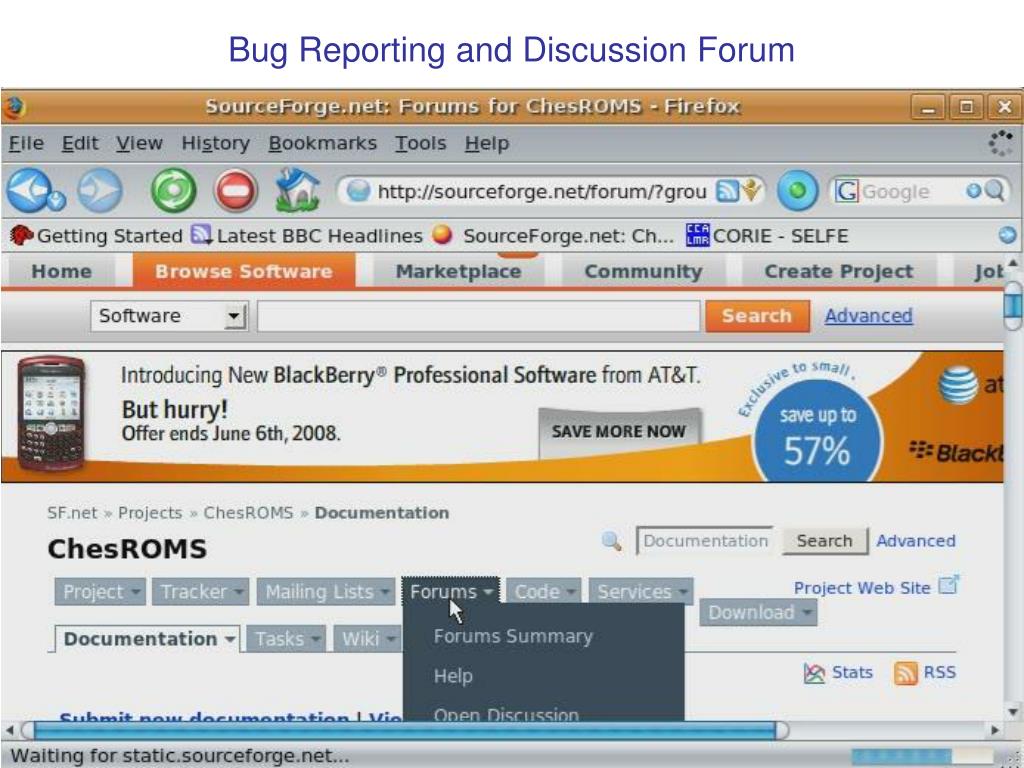Click the orange Search button
Image resolution: width=1024 pixels, height=768 pixels.
click(x=757, y=316)
